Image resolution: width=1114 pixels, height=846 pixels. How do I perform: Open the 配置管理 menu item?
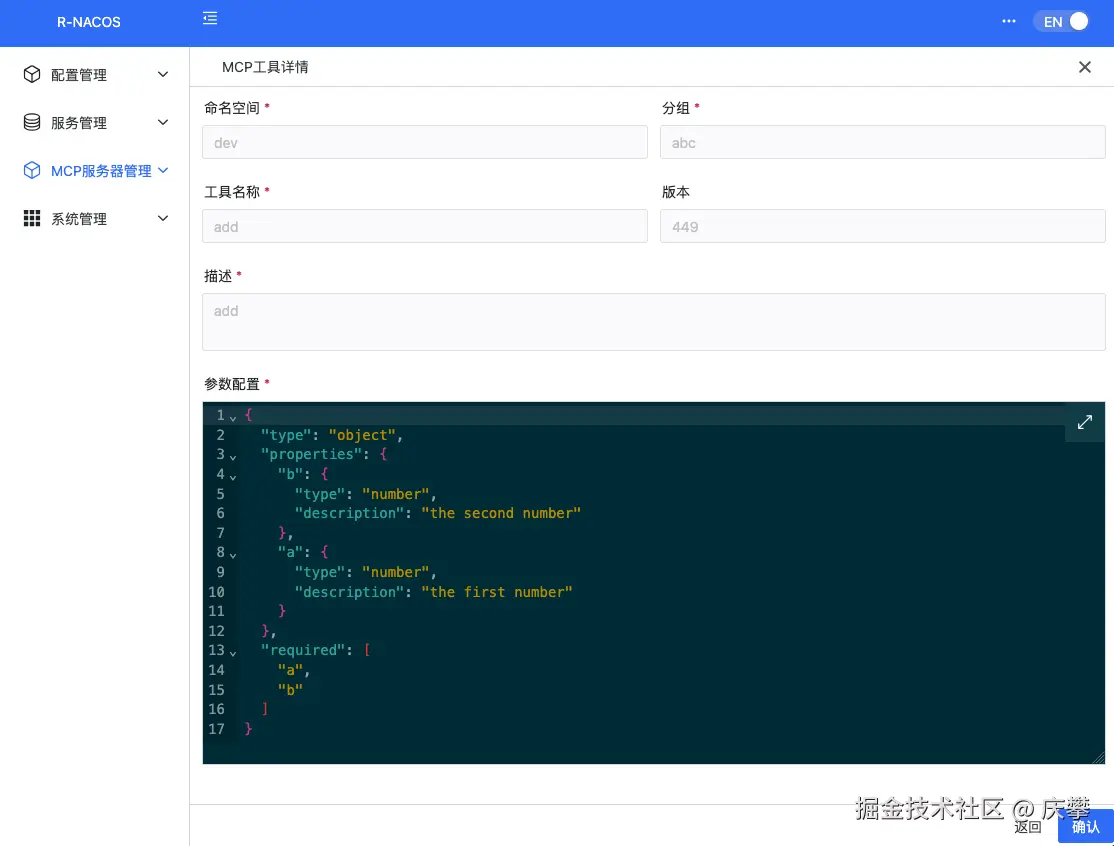pos(94,75)
